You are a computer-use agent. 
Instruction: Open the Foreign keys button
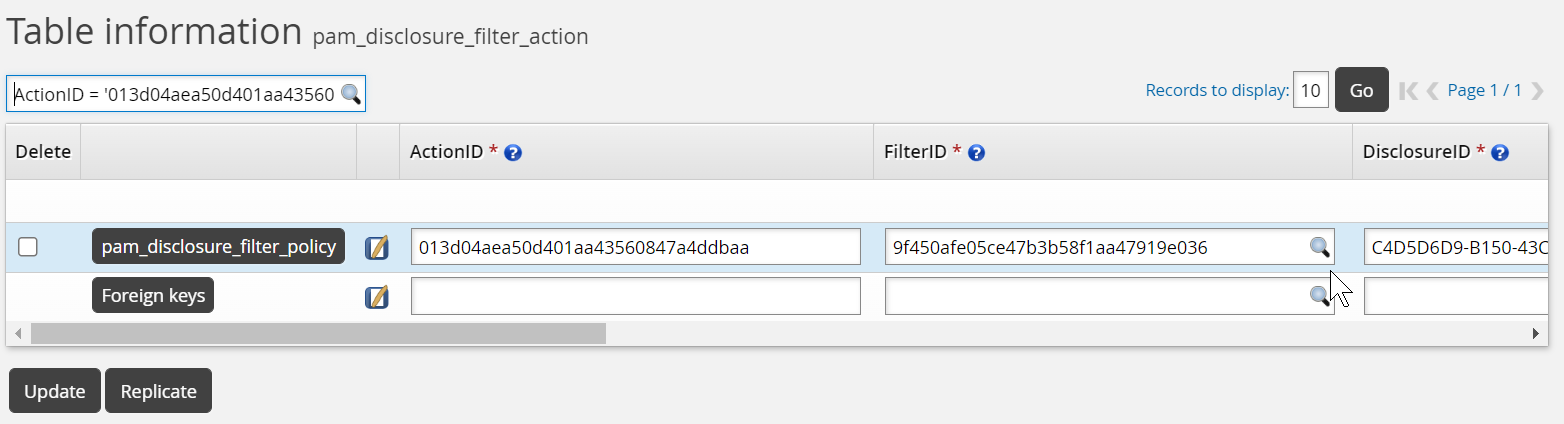pyautogui.click(x=153, y=296)
